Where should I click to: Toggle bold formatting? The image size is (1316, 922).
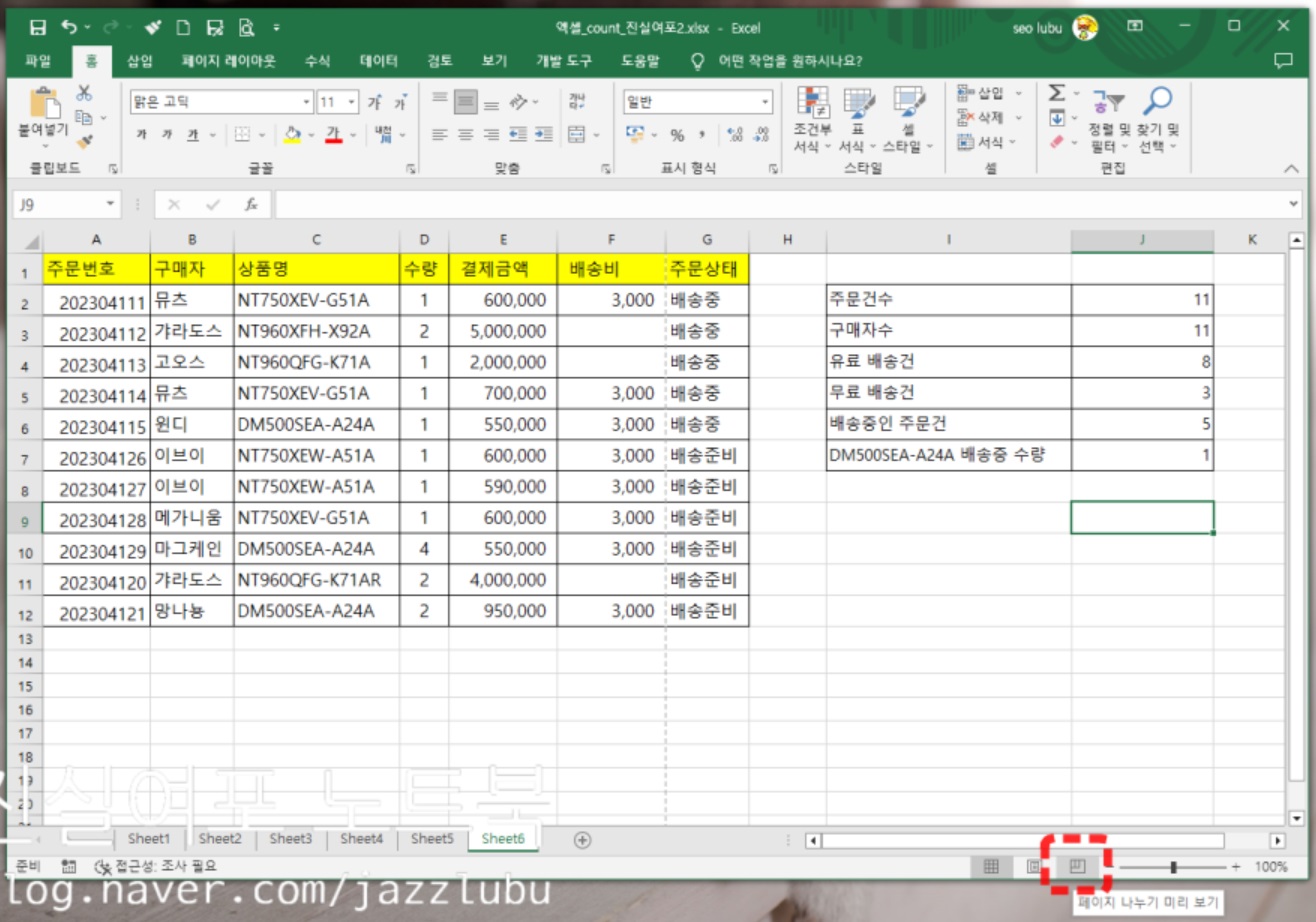[140, 134]
